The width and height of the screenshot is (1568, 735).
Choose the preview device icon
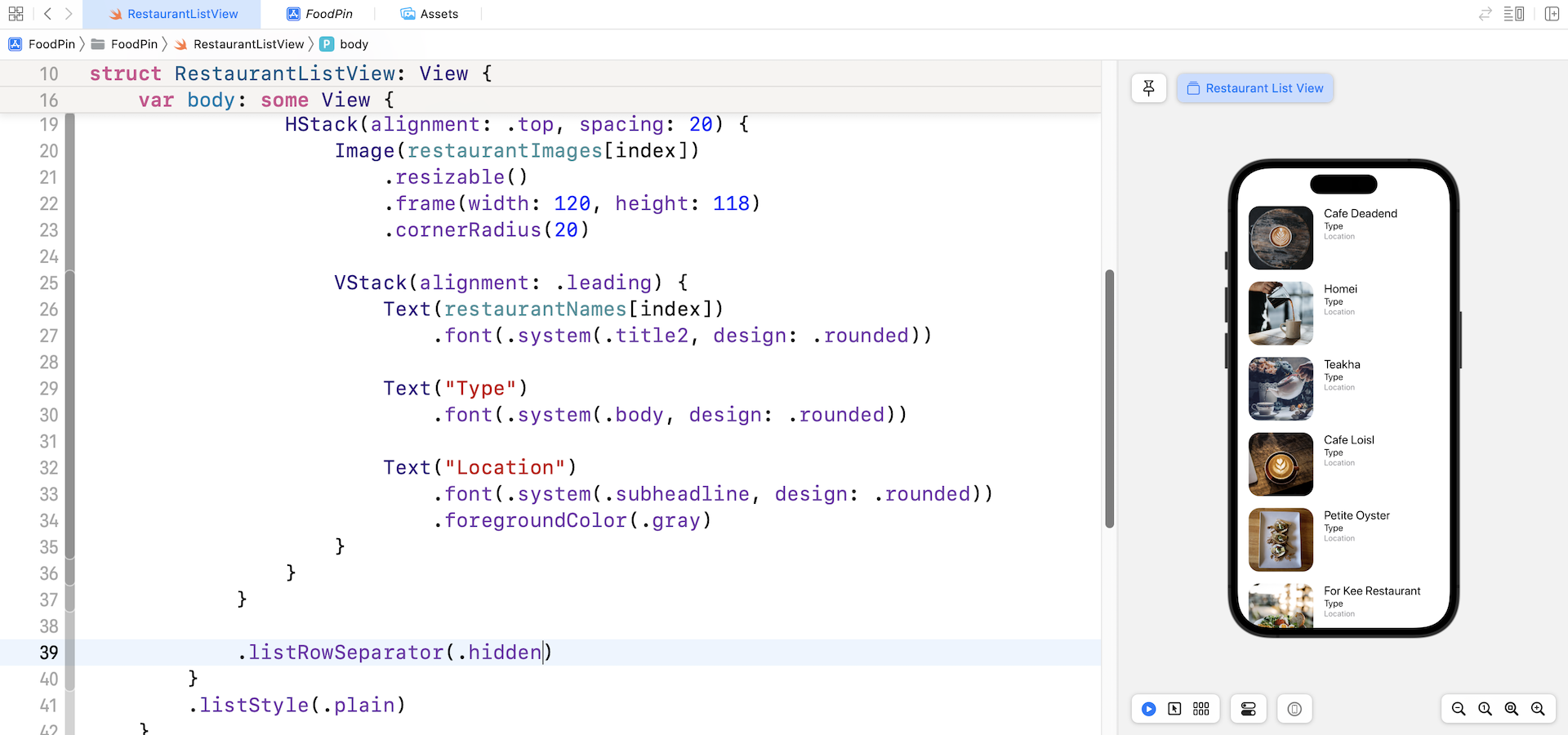pos(1294,709)
